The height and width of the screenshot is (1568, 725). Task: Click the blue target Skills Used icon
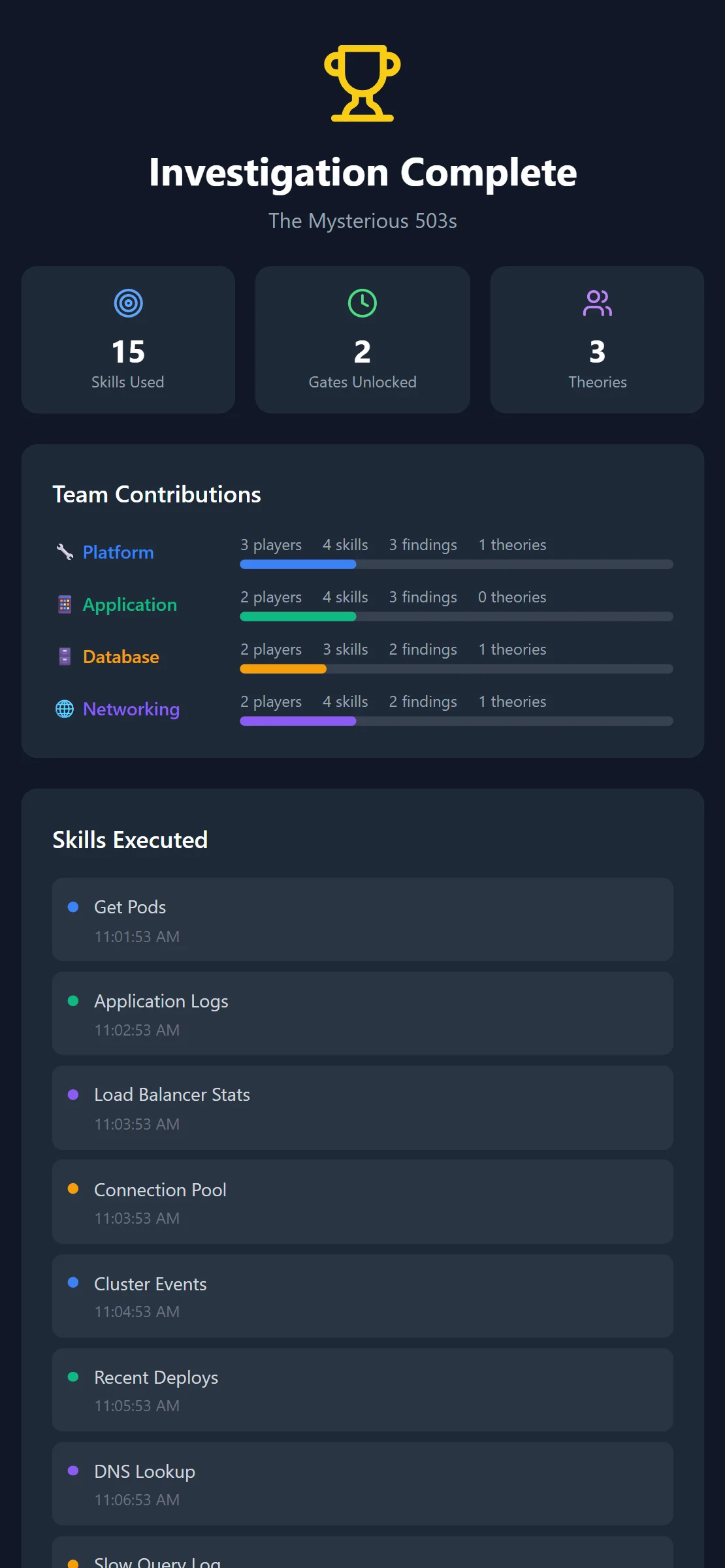(128, 303)
